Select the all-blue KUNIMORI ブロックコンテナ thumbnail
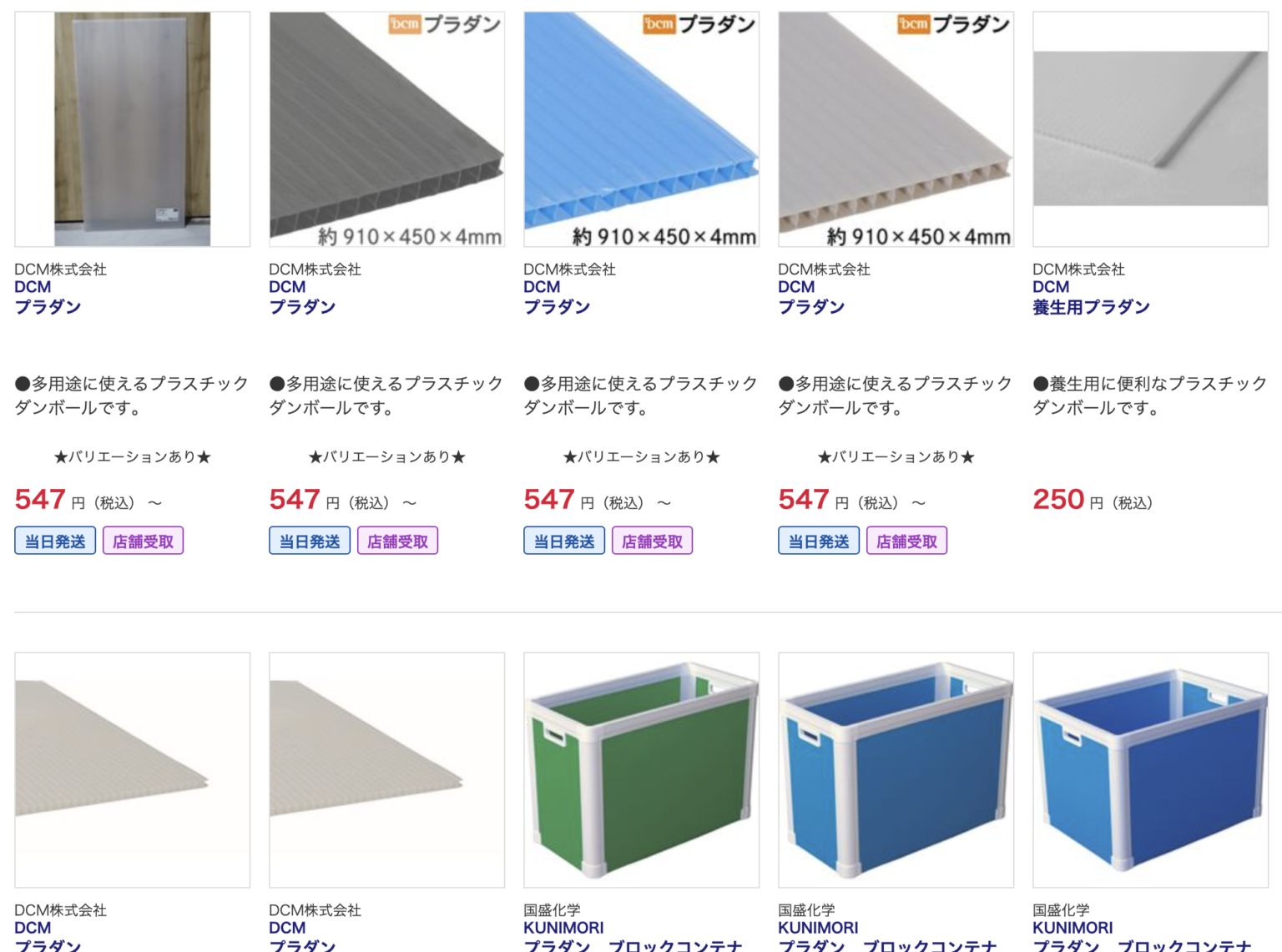1282x952 pixels. tap(1150, 768)
